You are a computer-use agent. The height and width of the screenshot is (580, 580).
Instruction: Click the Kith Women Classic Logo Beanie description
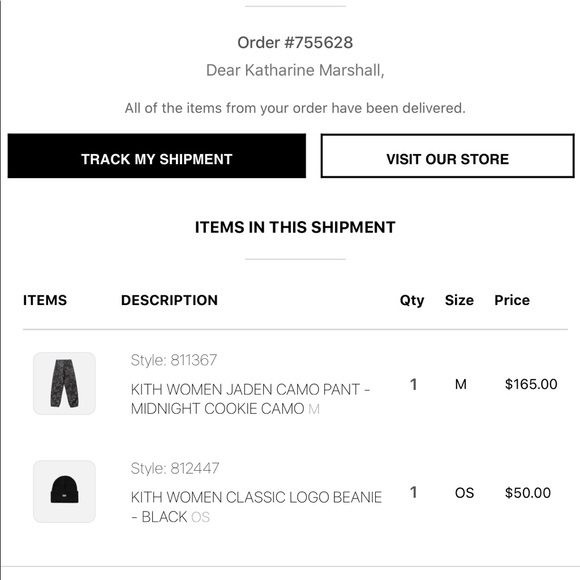(x=256, y=507)
